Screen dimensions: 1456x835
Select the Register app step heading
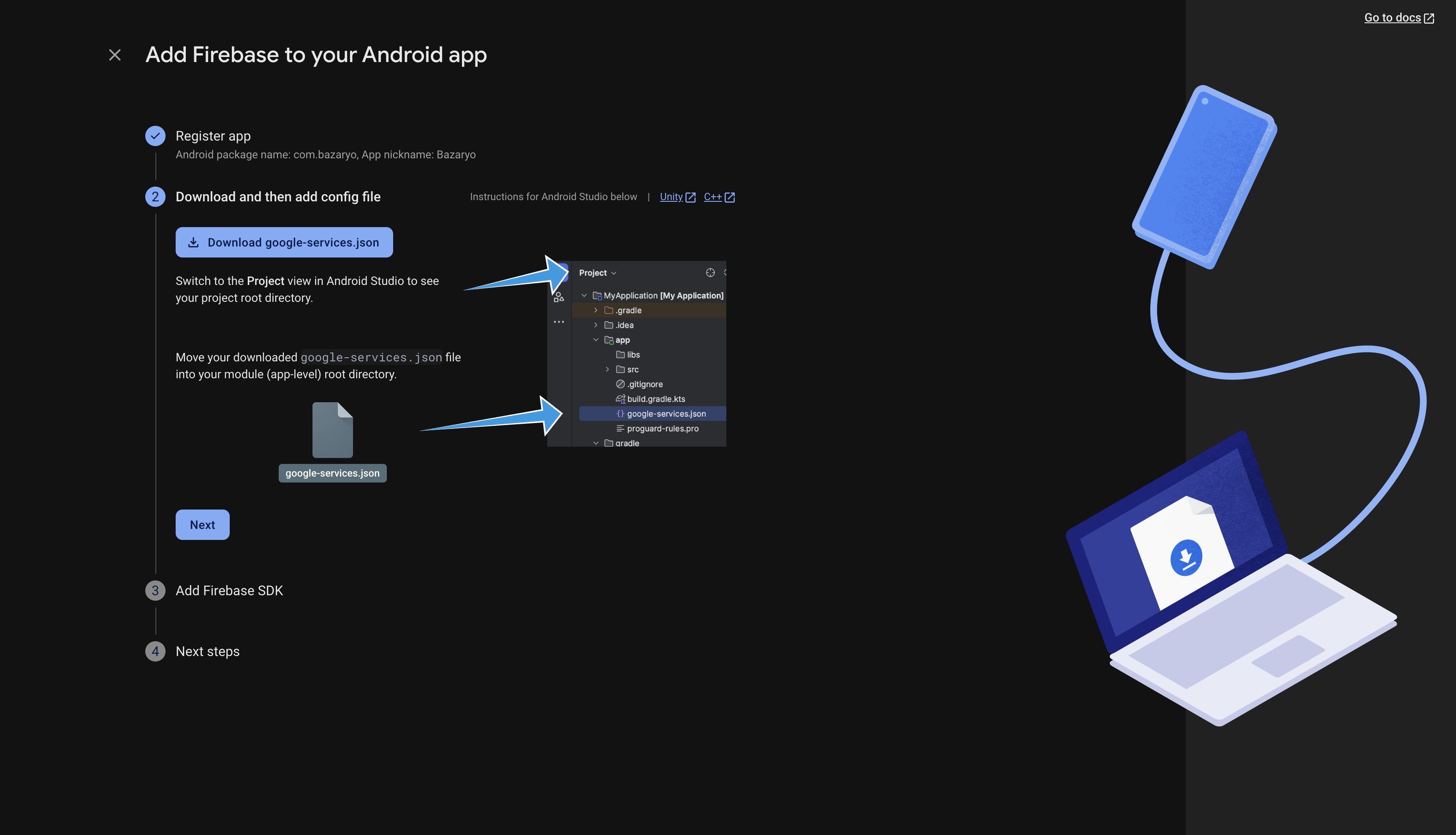[213, 136]
